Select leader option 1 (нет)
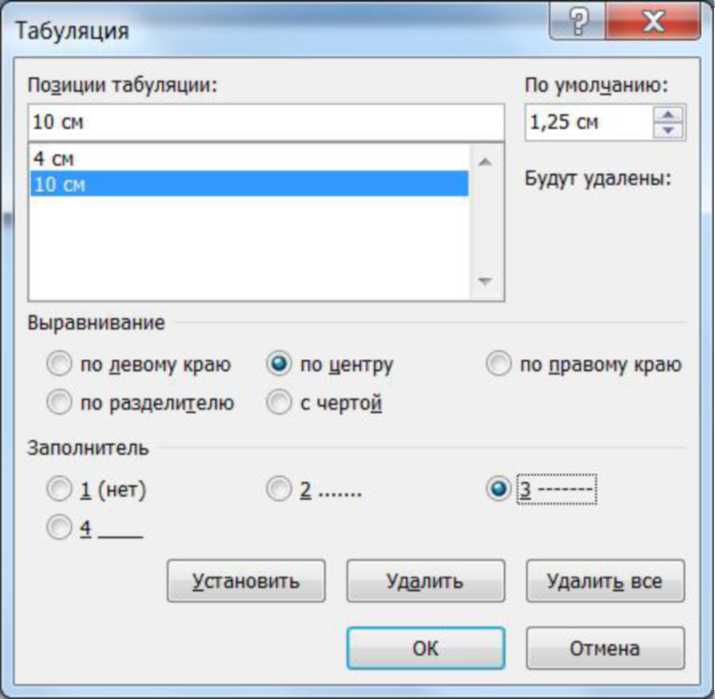Screen dimensions: 715x699 [x=61, y=490]
